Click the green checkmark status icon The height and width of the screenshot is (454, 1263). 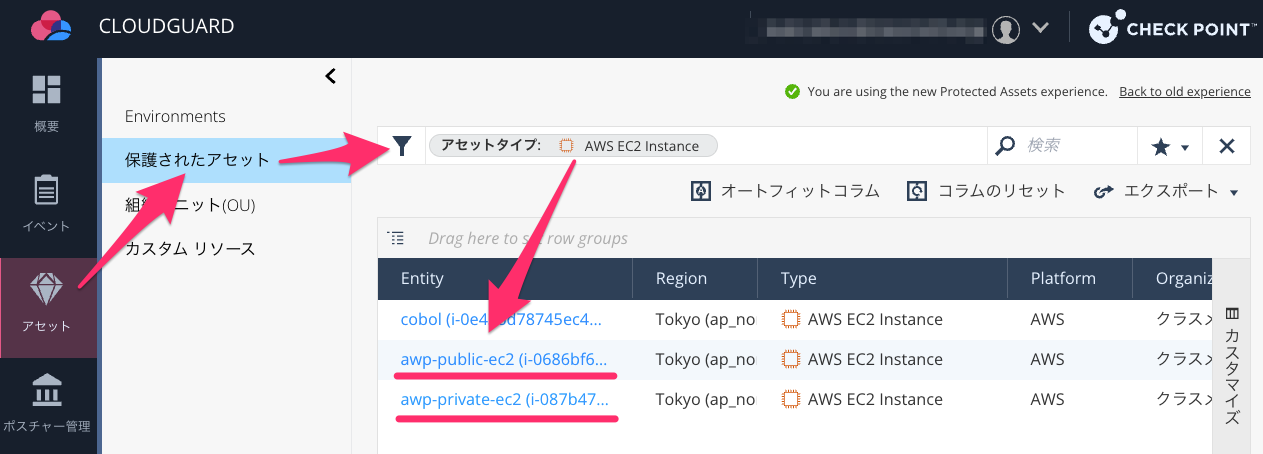click(x=792, y=91)
